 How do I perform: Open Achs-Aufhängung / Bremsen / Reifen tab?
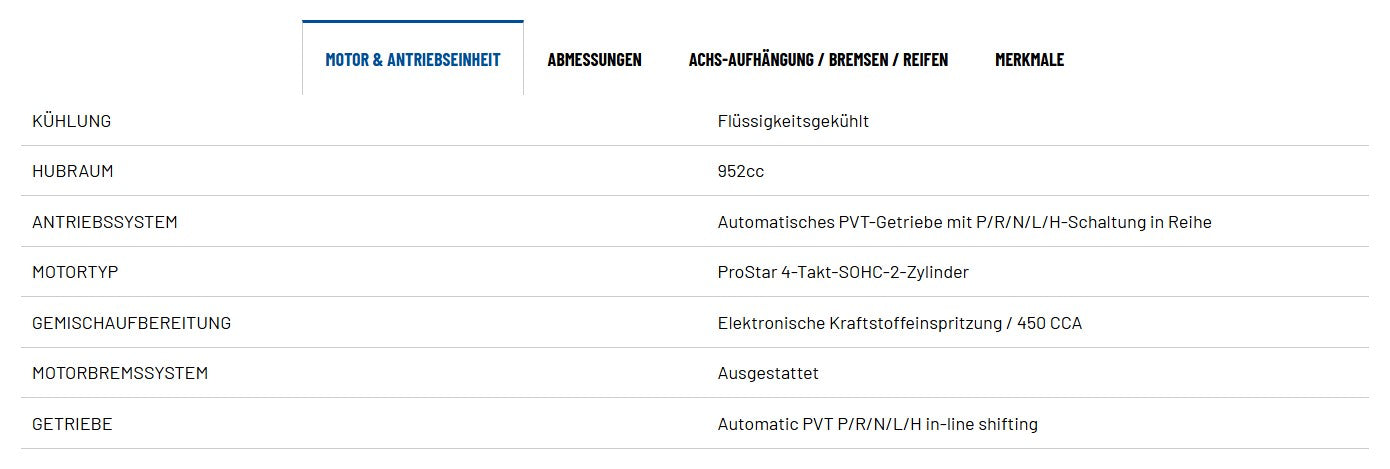click(x=818, y=59)
